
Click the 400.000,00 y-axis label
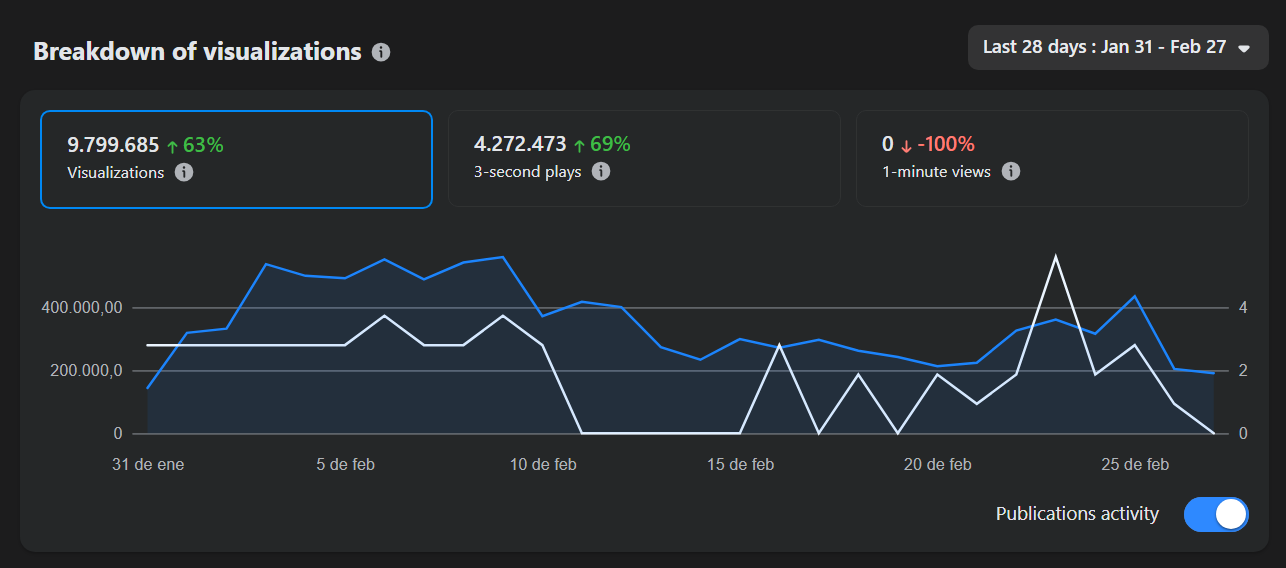(82, 308)
